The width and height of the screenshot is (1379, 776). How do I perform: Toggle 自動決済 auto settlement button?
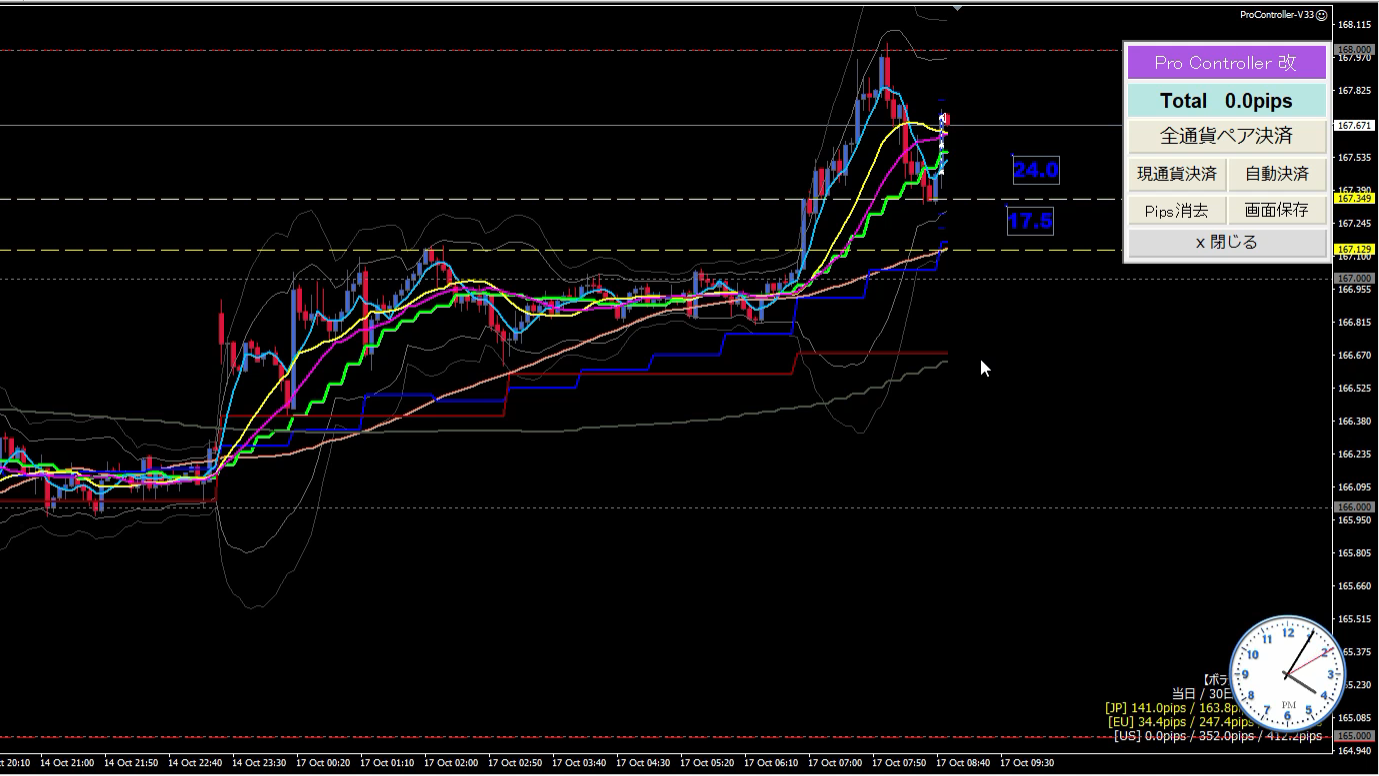tap(1277, 174)
